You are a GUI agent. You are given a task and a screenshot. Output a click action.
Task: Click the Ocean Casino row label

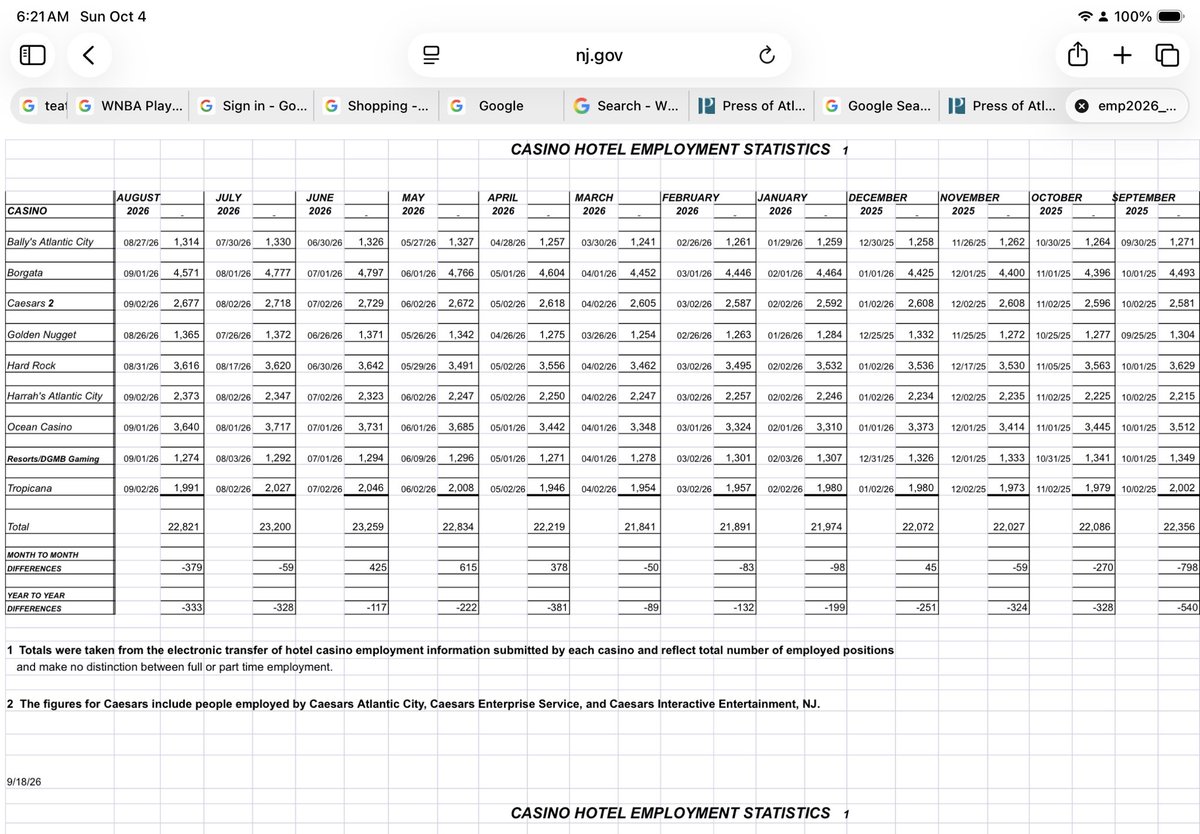40,427
